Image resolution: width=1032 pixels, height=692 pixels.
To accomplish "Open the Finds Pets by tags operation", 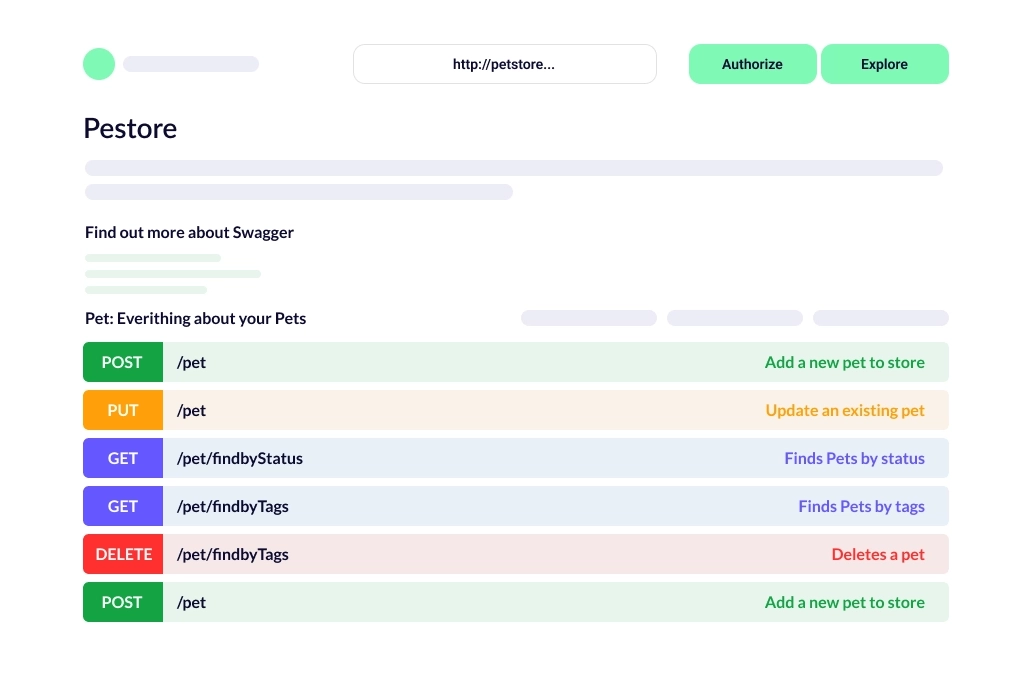I will pos(861,506).
